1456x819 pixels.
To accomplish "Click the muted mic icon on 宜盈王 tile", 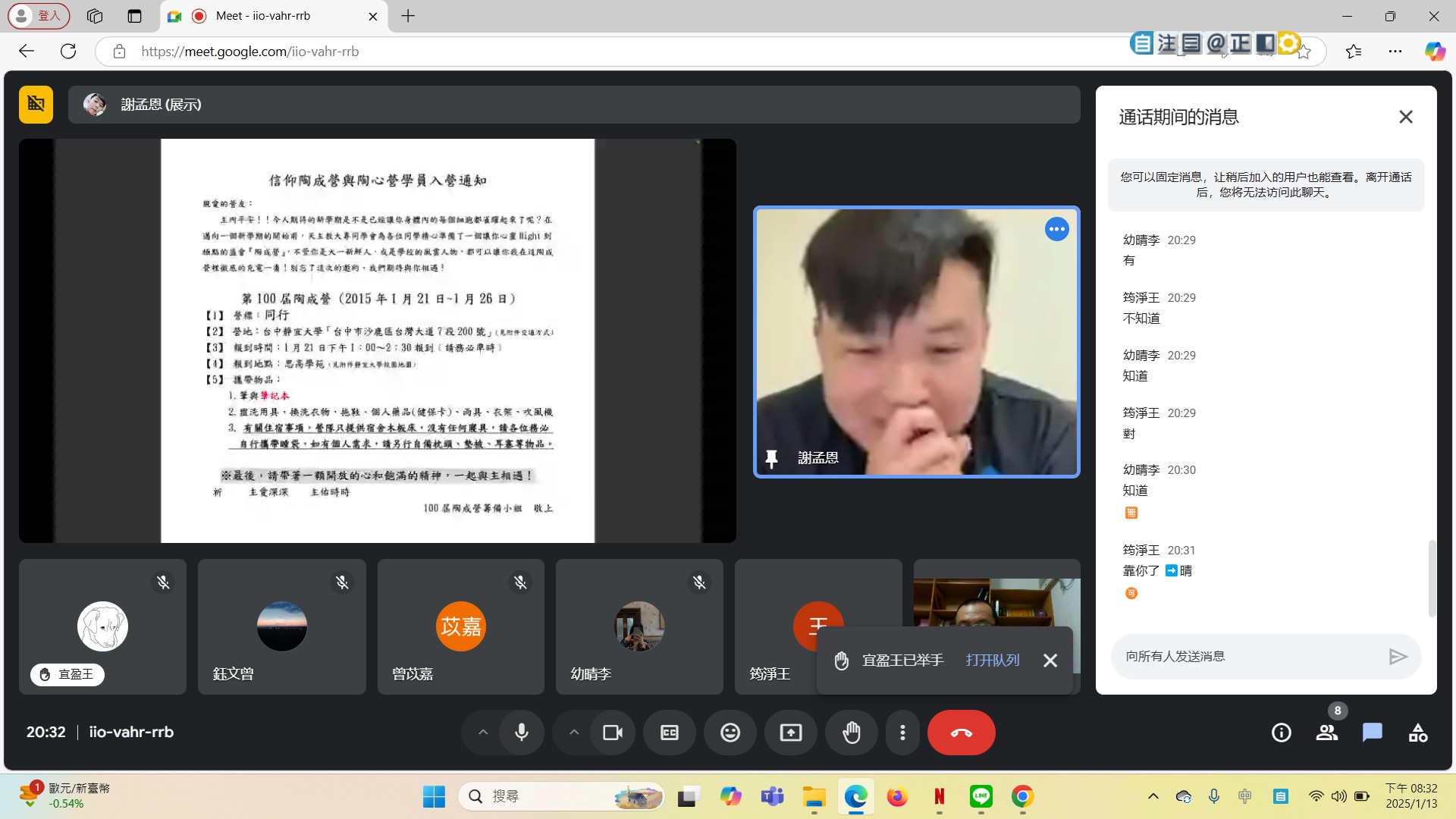I will point(163,582).
